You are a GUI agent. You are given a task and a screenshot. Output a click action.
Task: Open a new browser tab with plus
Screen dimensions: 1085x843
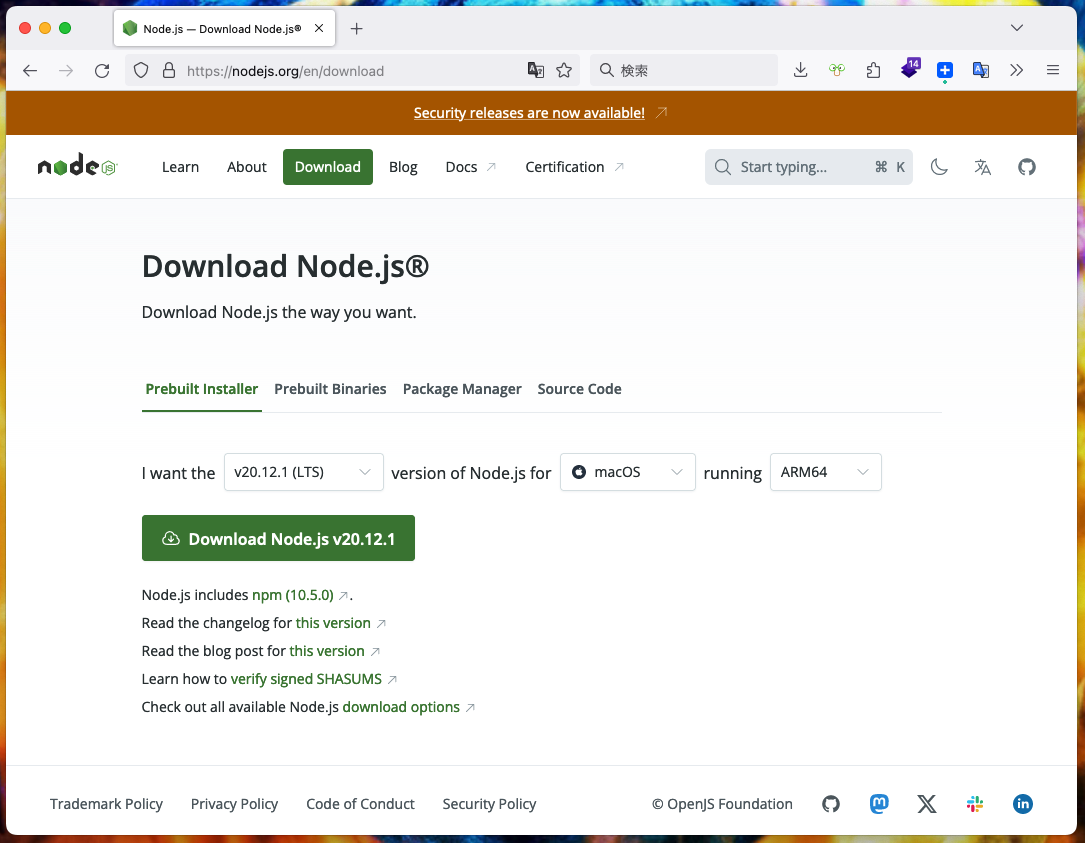click(x=356, y=28)
